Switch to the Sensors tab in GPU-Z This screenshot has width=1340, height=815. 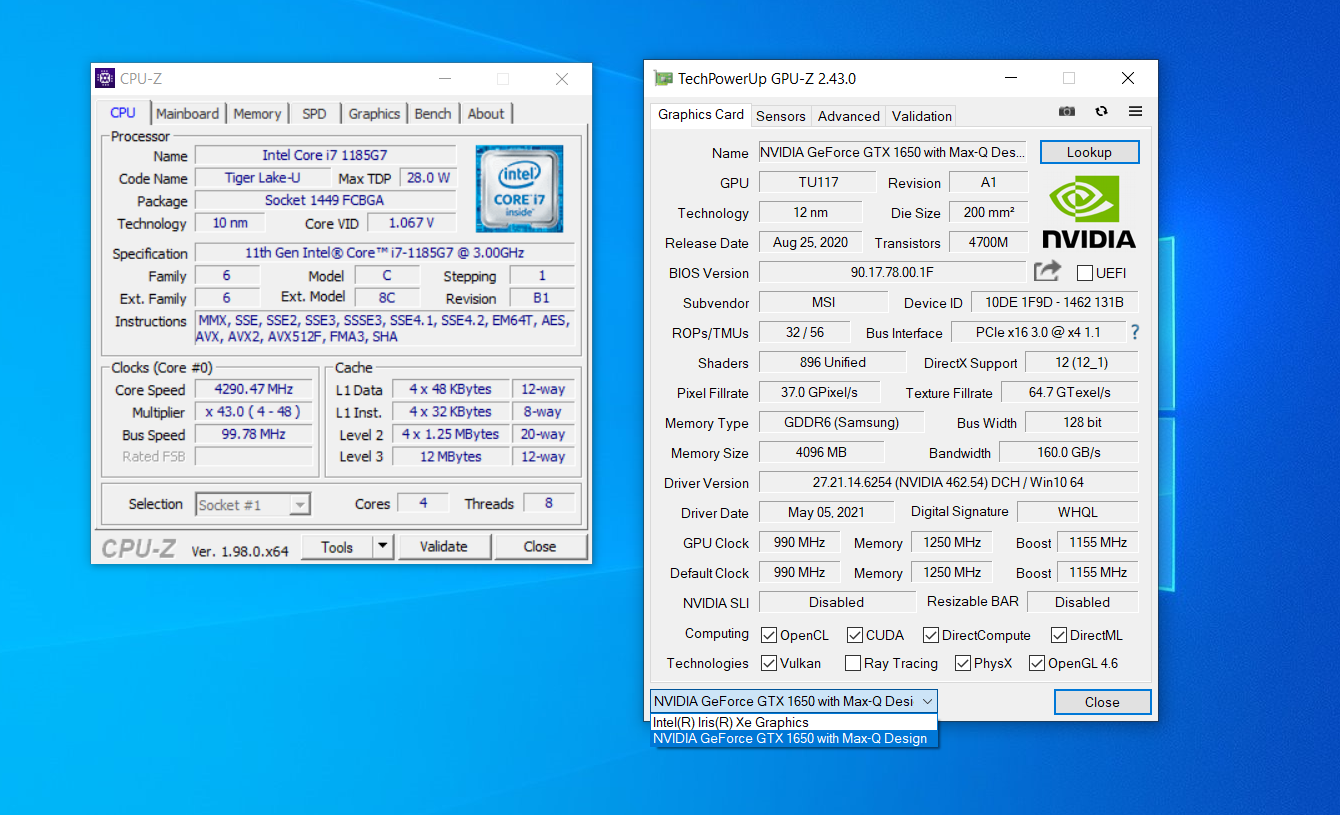tap(780, 116)
